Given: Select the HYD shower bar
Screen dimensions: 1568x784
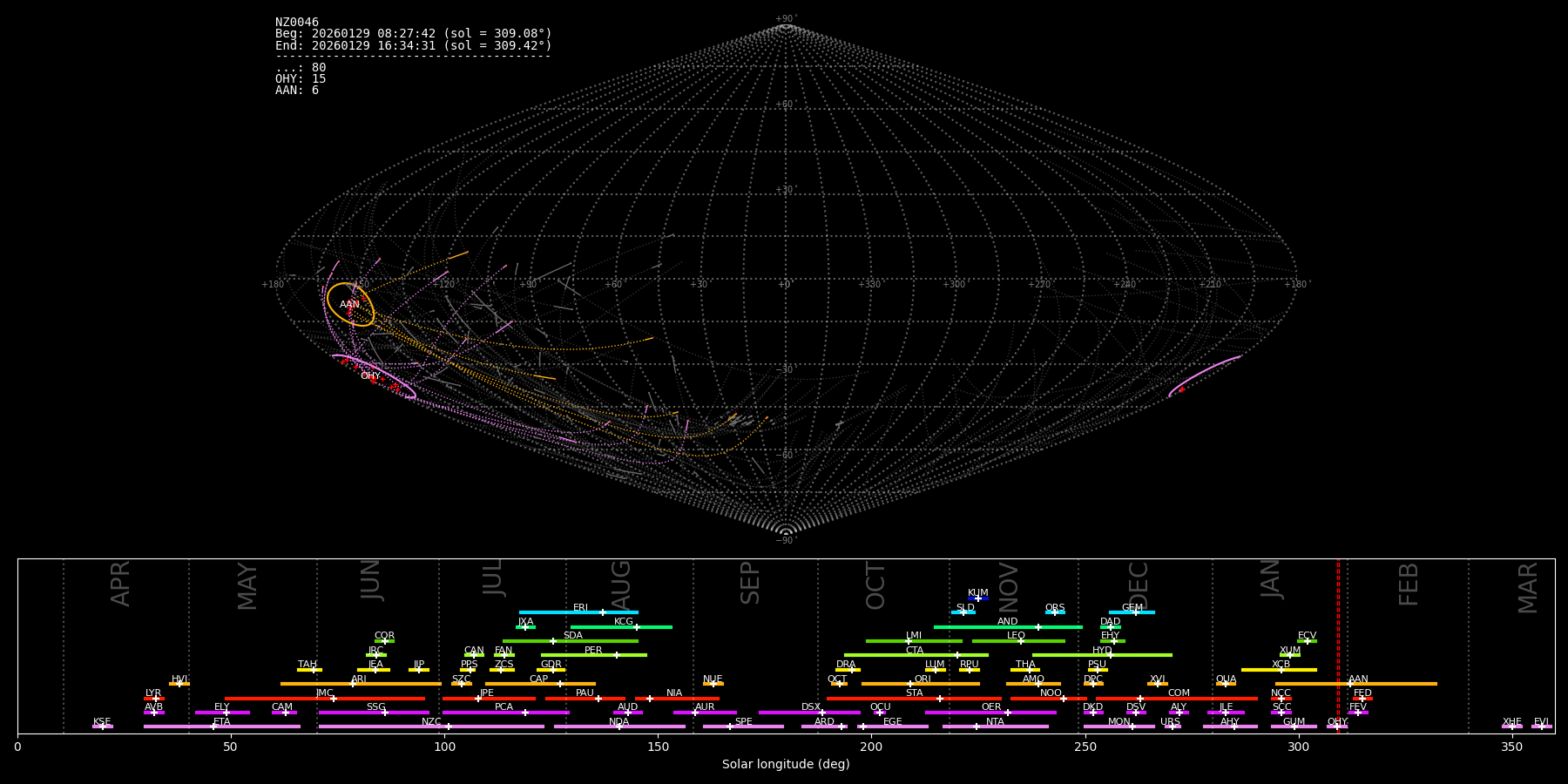Looking at the screenshot, I should (x=1102, y=655).
